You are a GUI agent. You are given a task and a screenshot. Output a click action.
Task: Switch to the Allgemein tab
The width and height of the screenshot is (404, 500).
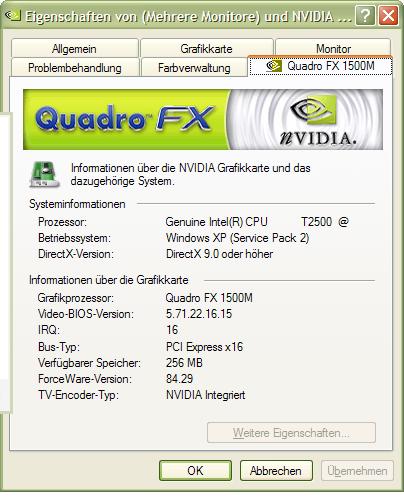(x=74, y=49)
